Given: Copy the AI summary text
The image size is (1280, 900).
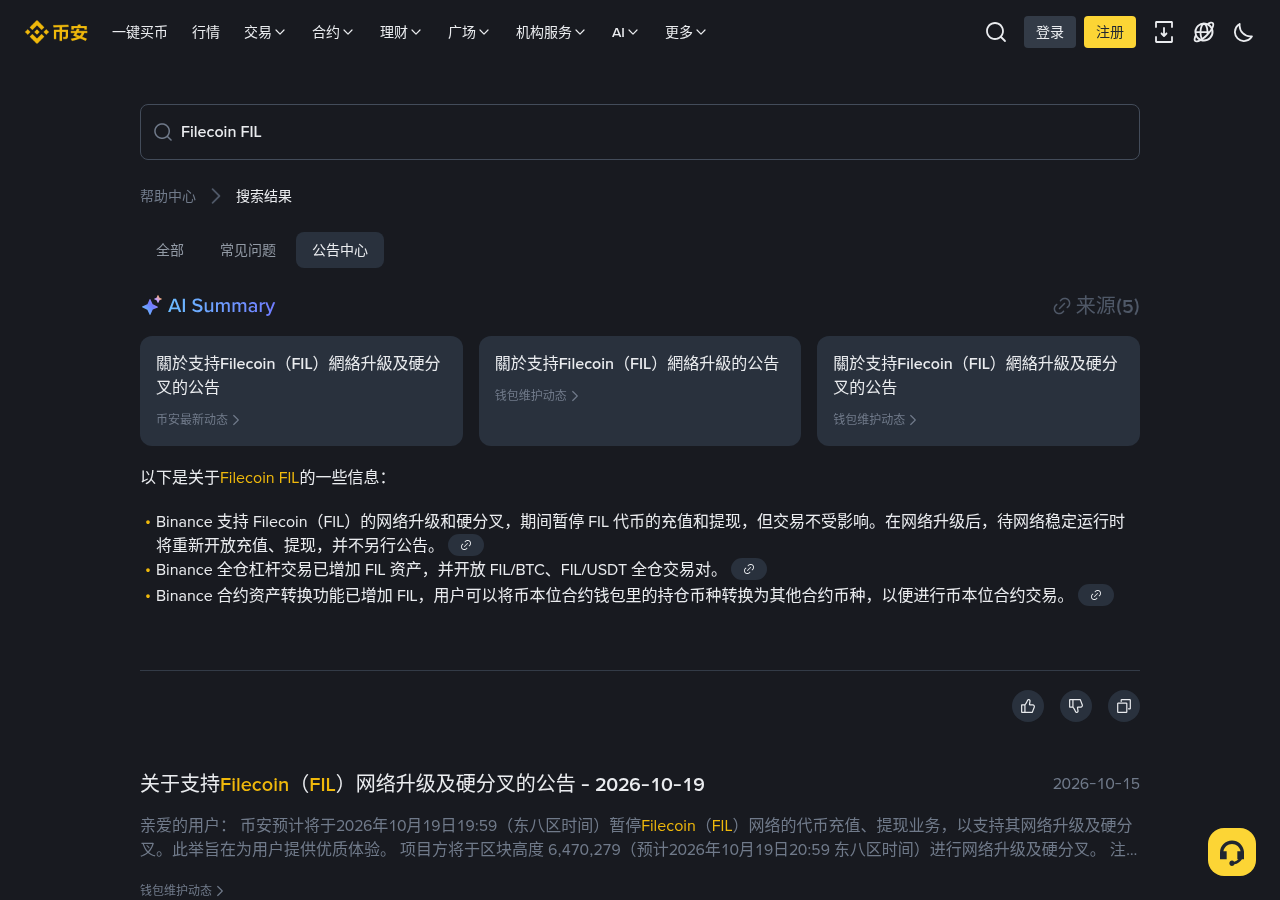Looking at the screenshot, I should tap(1124, 706).
